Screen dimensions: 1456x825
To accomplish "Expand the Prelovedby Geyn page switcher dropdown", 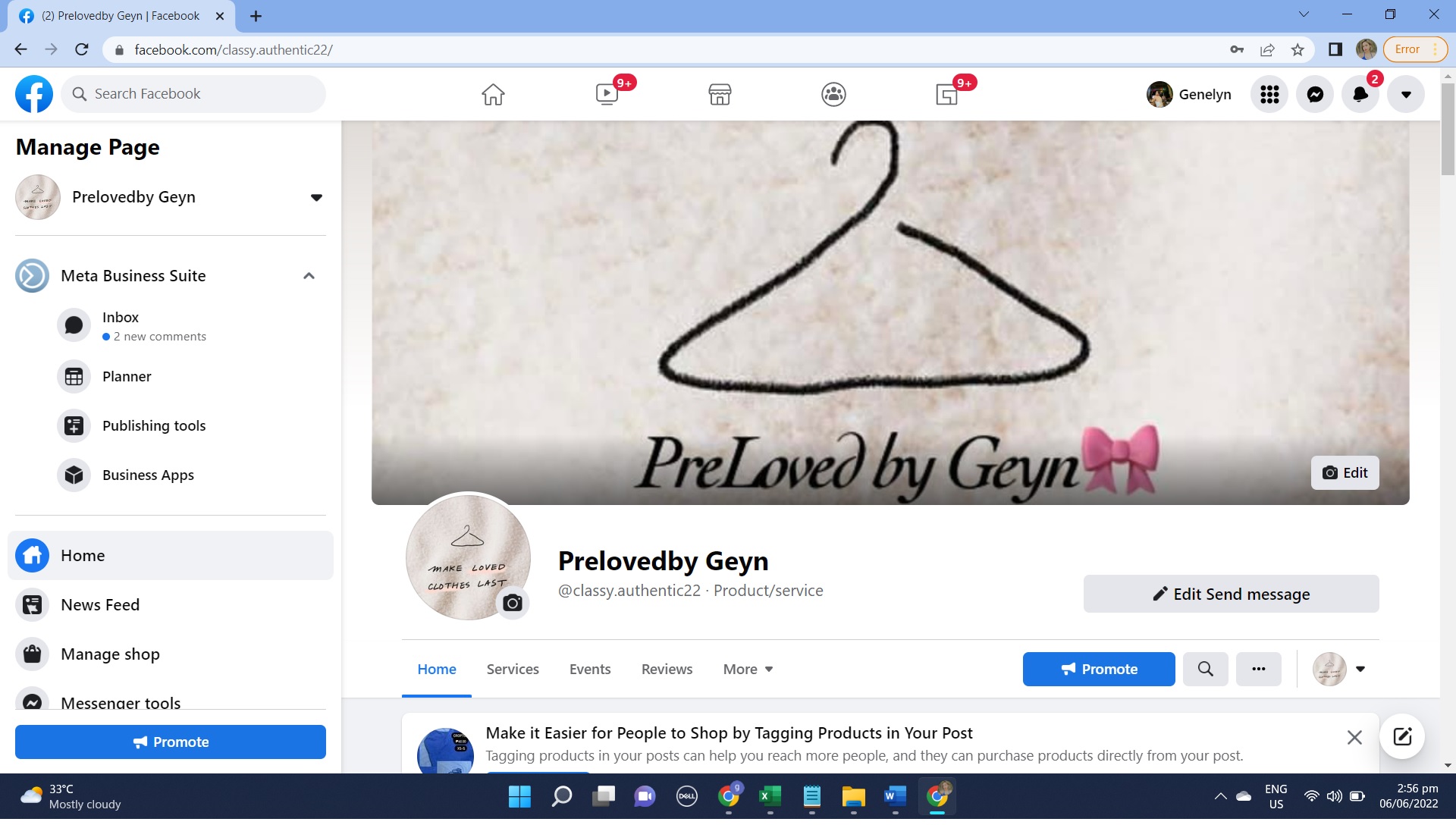I will click(316, 198).
